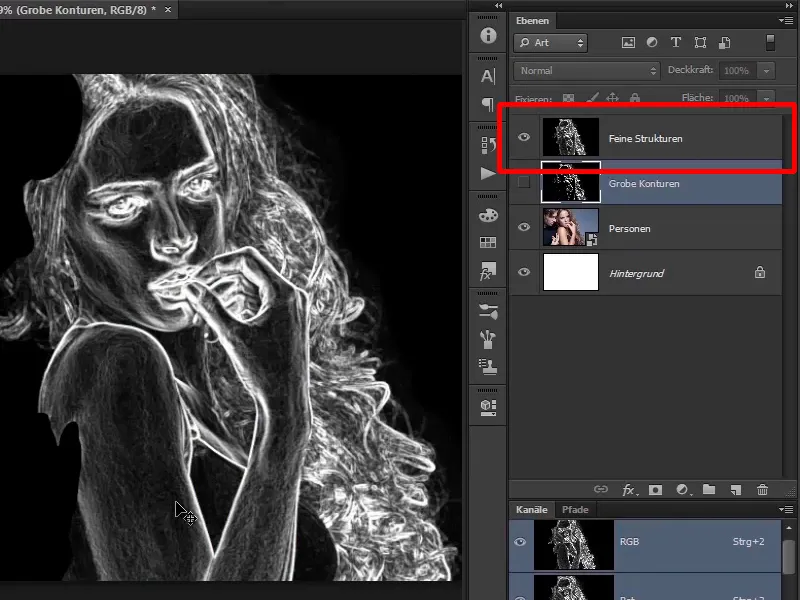Select the Feine Strukturen layer name

tap(645, 138)
